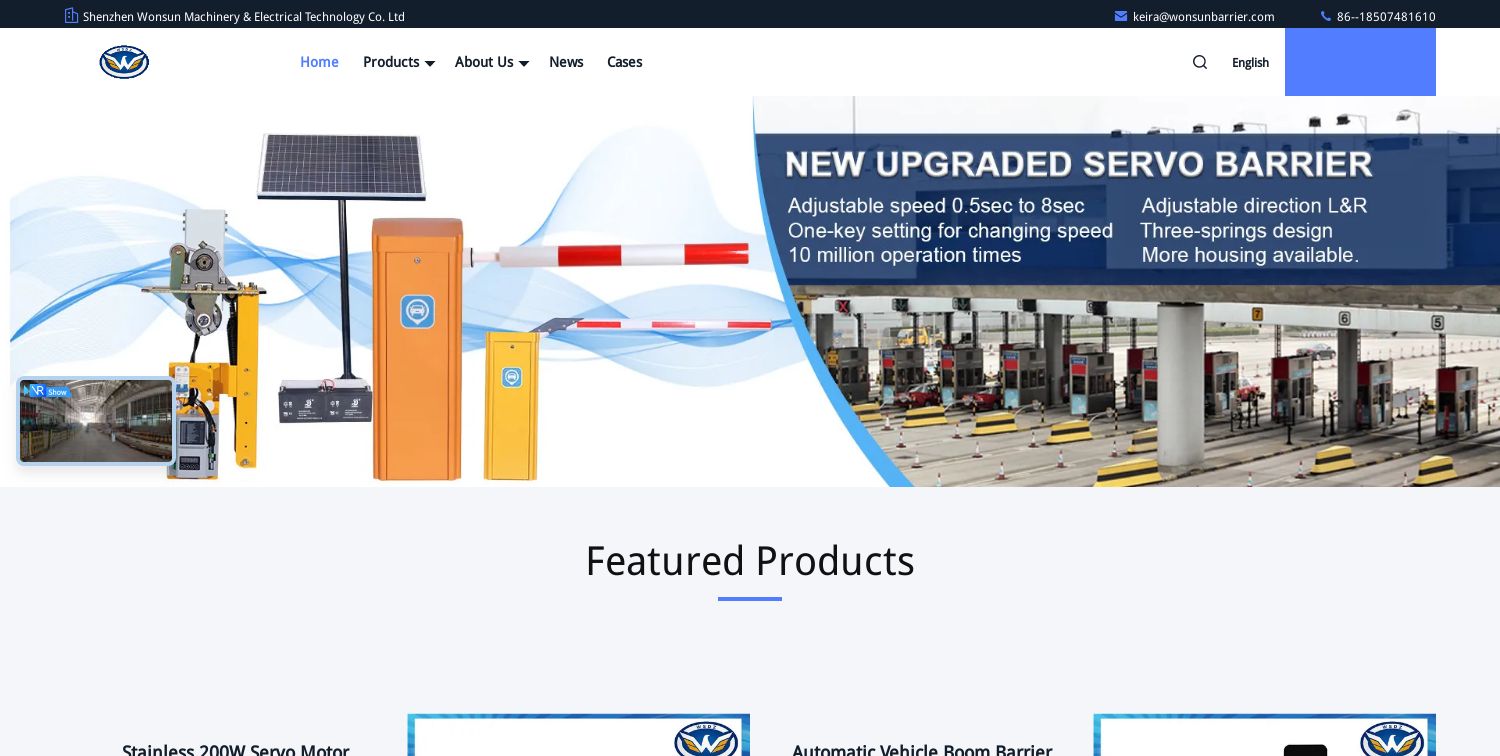Select News in the navigation bar
This screenshot has height=756, width=1500.
(x=566, y=62)
